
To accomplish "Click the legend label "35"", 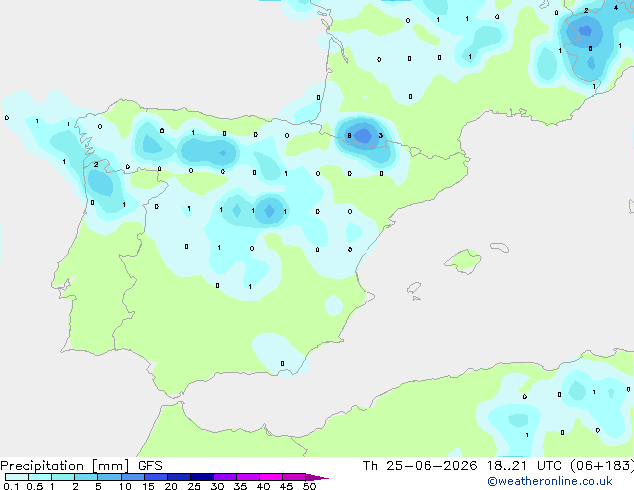I will tap(240, 486).
